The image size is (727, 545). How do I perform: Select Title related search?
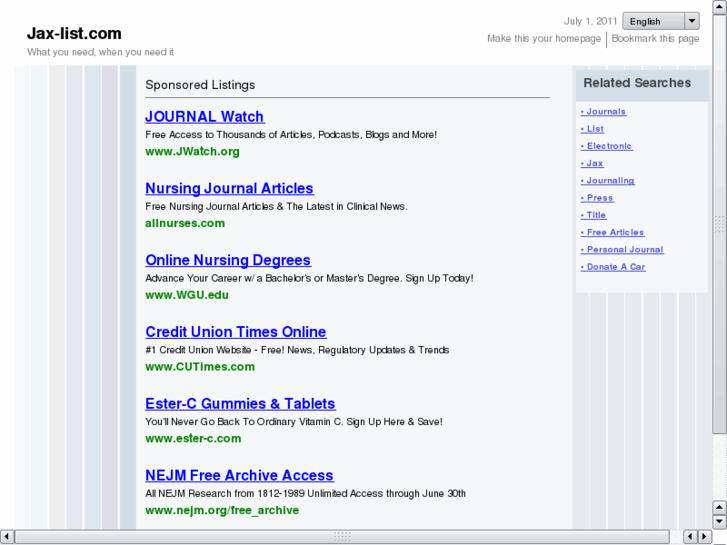(x=593, y=215)
